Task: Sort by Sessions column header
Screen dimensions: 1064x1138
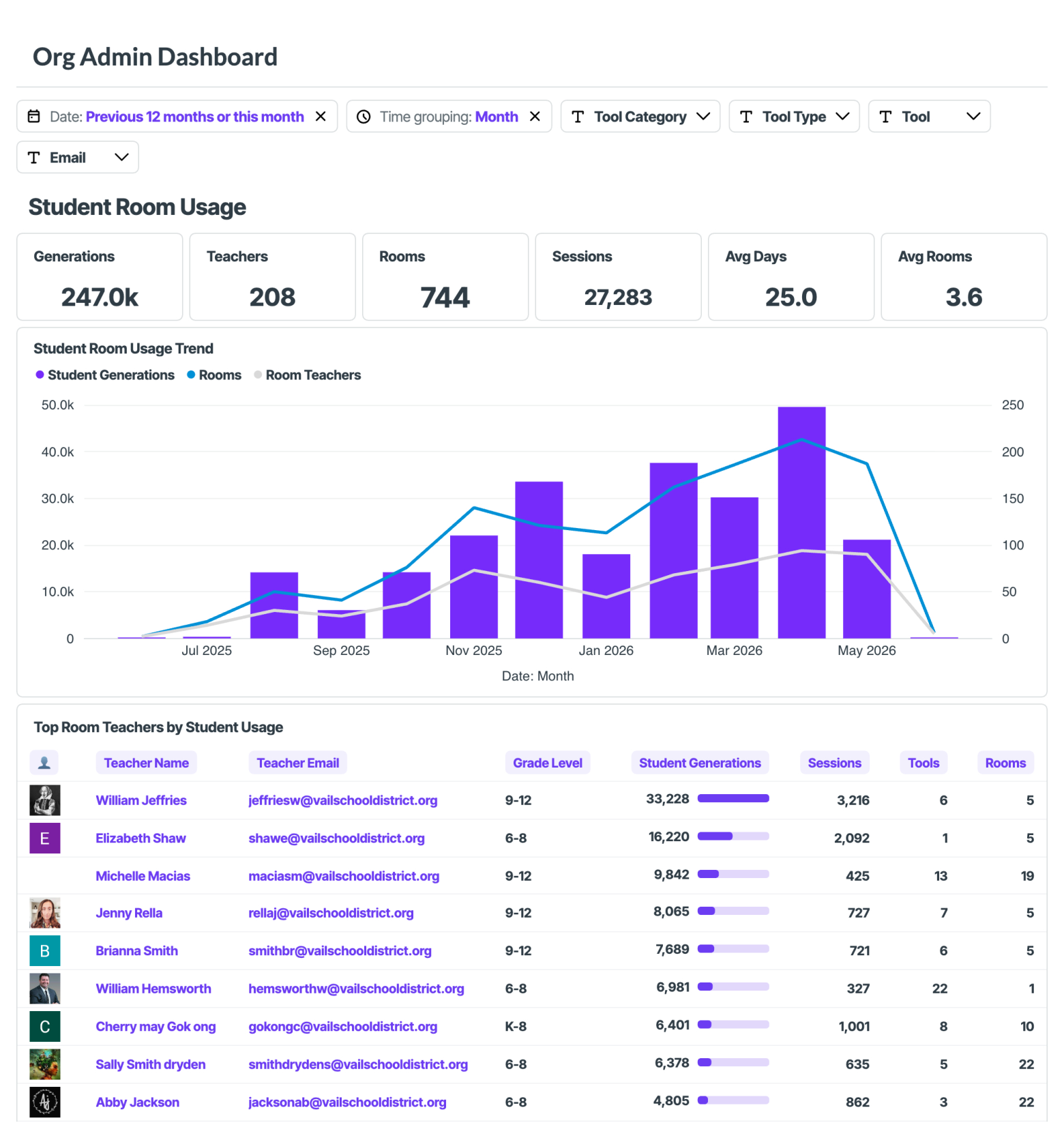Action: coord(835,763)
